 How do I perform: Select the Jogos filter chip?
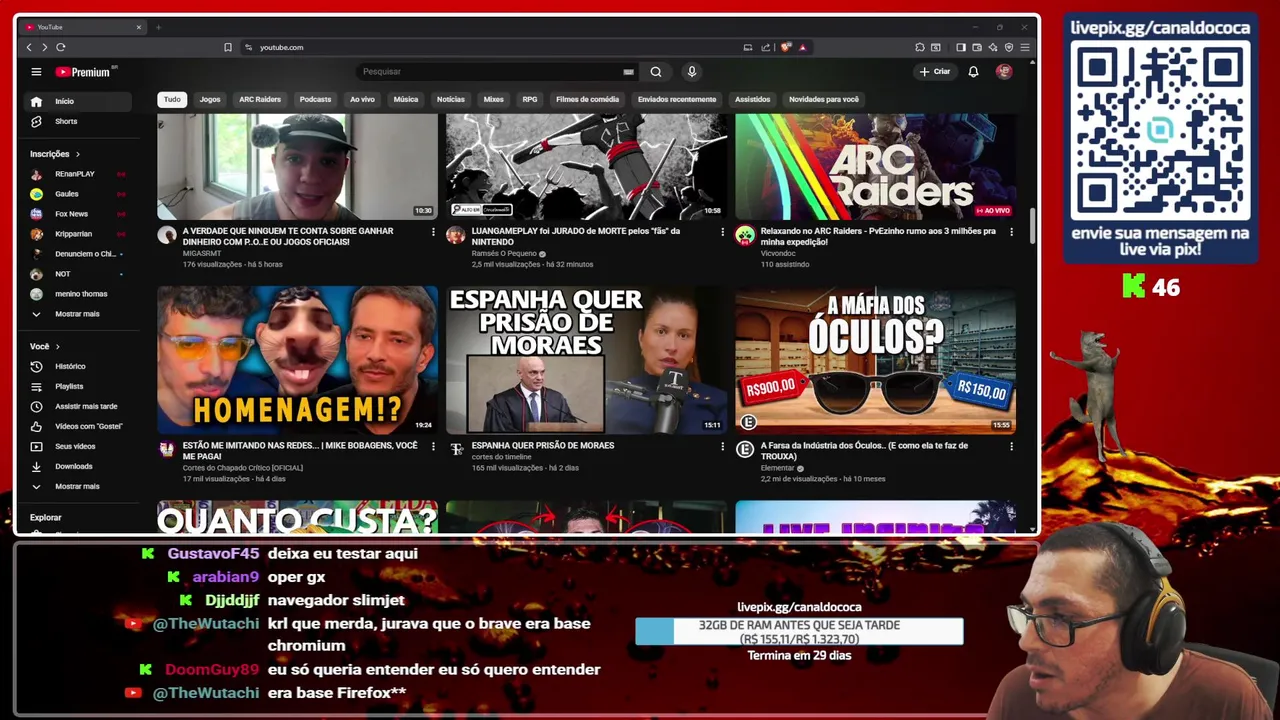tap(210, 99)
